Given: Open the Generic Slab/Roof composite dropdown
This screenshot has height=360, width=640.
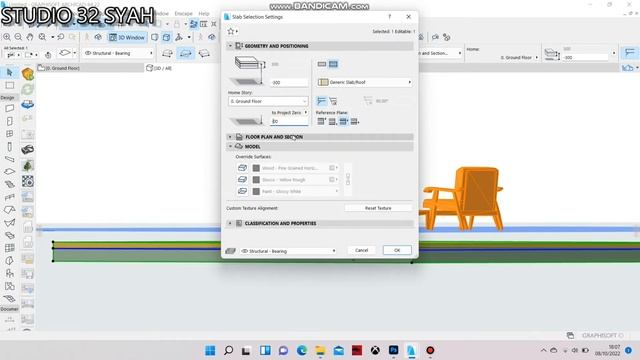Looking at the screenshot, I should pos(364,82).
